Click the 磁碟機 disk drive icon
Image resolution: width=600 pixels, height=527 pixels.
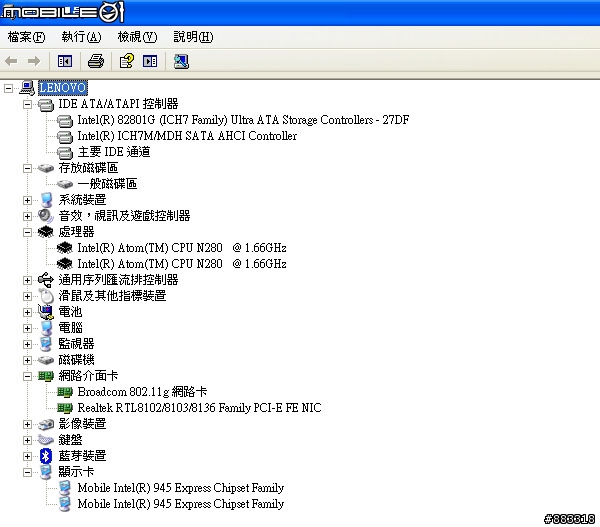(46, 360)
